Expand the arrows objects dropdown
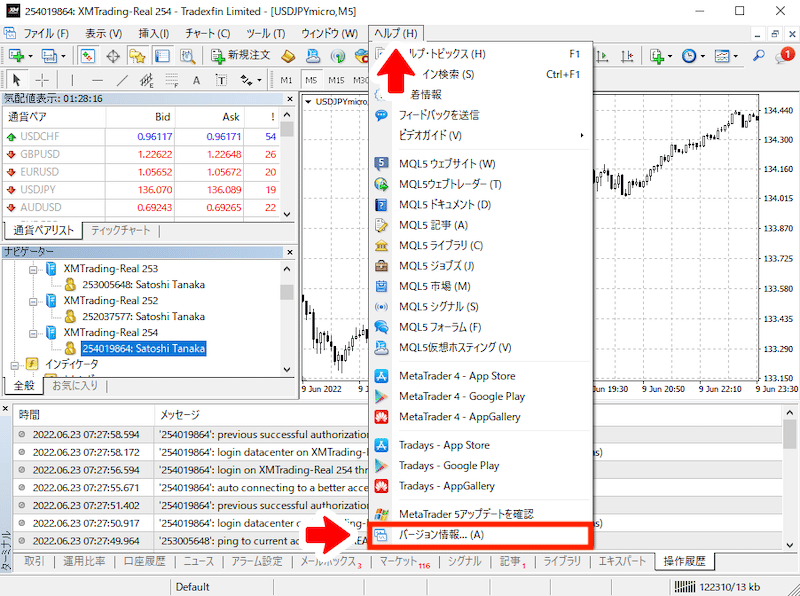The height and width of the screenshot is (596, 800). click(259, 81)
